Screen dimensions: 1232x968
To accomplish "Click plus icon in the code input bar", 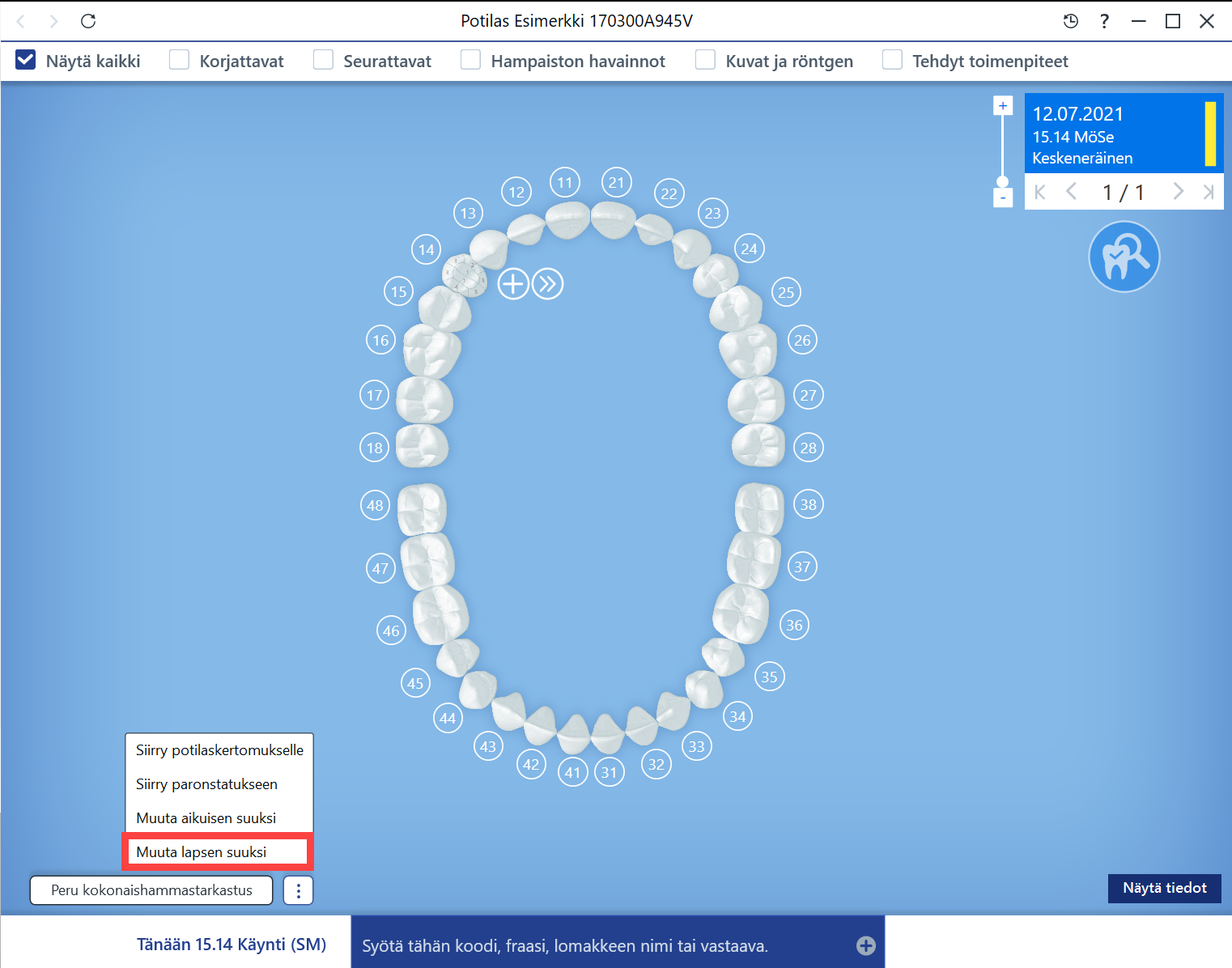I will coord(866,945).
